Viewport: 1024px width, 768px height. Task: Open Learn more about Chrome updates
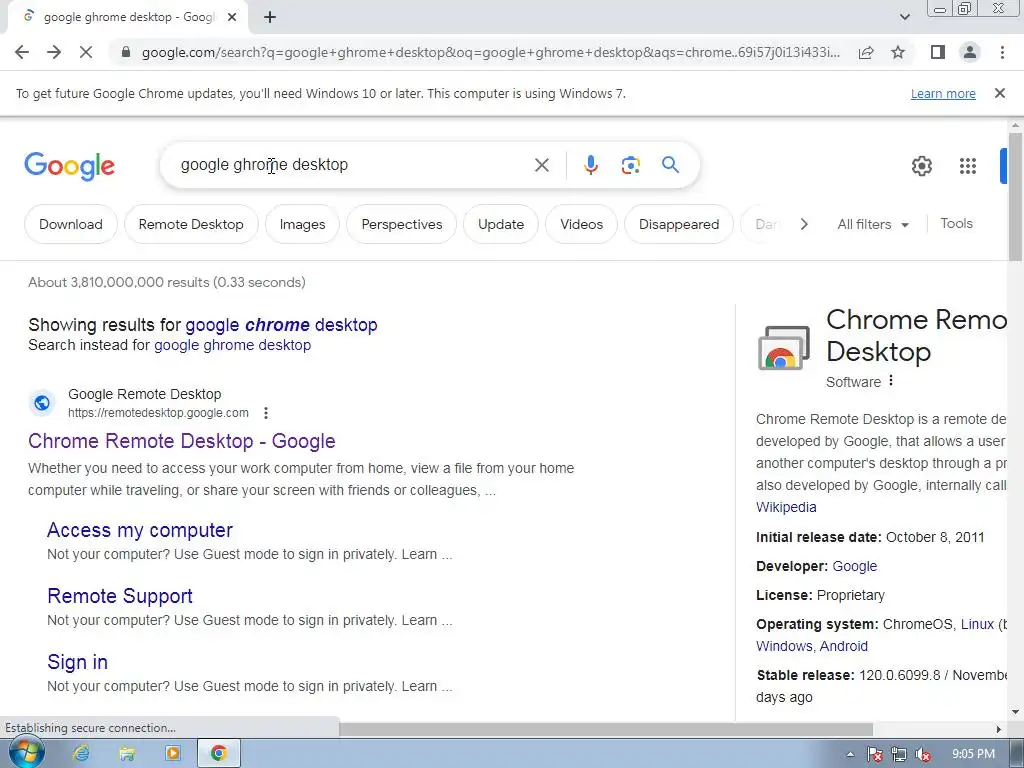click(x=943, y=93)
